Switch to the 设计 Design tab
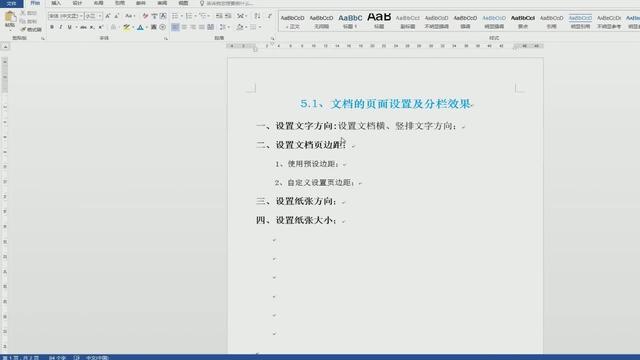 (x=77, y=3)
